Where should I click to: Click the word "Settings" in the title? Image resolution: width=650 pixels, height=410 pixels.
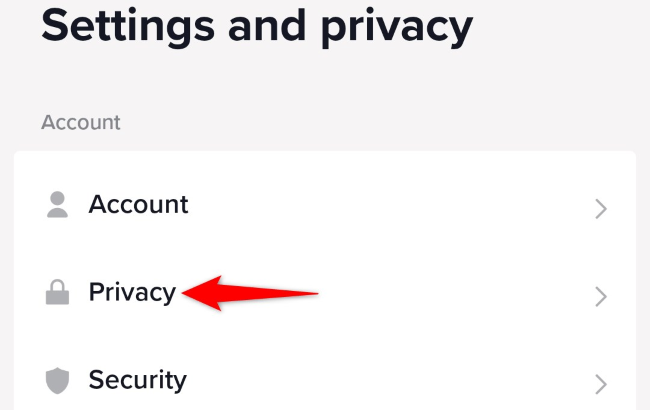[x=124, y=27]
